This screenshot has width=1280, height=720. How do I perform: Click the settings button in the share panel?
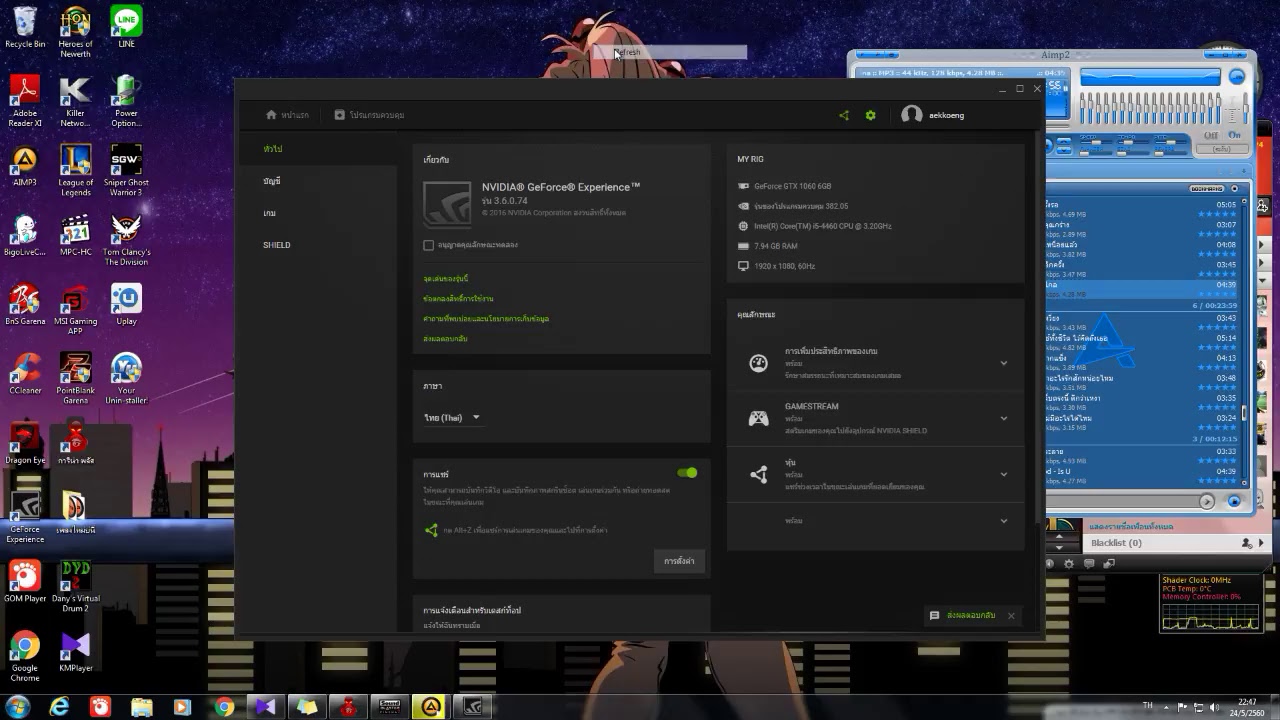pos(679,561)
